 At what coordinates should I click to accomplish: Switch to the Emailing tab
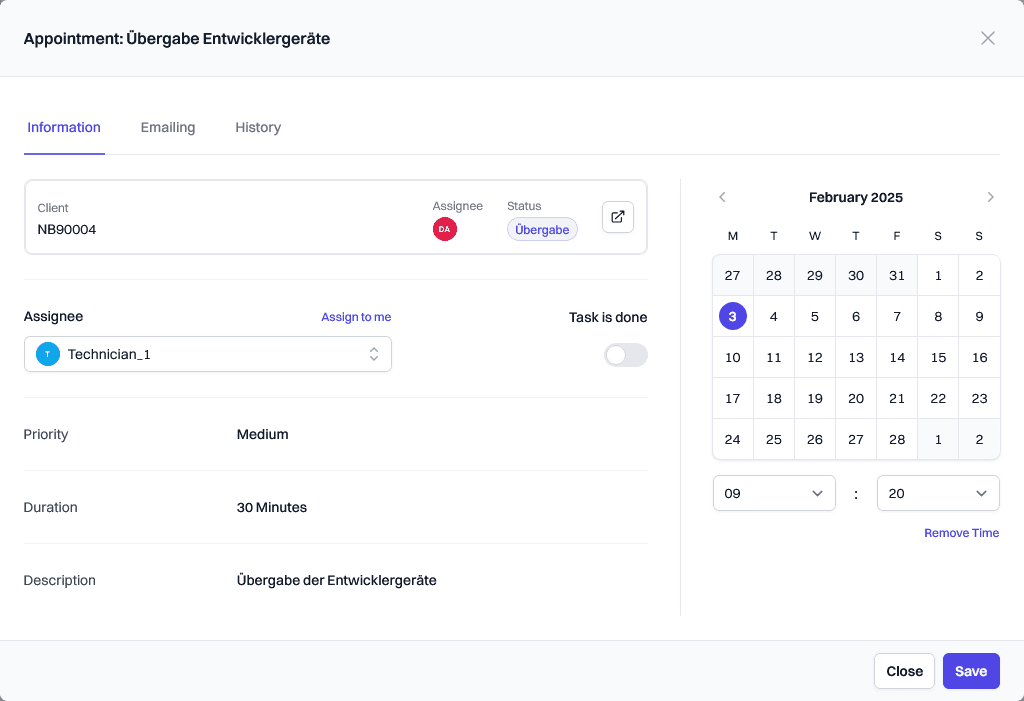168,127
